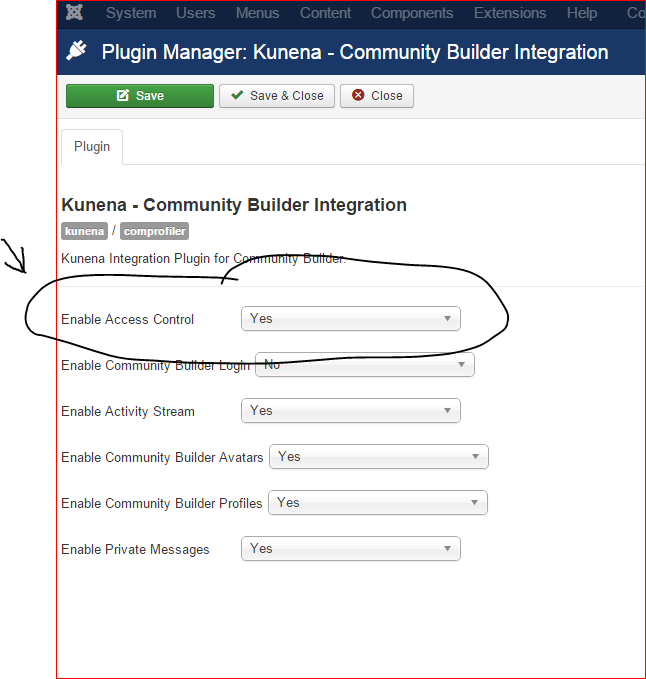This screenshot has width=646, height=679.
Task: Click the Close button
Action: (x=377, y=96)
